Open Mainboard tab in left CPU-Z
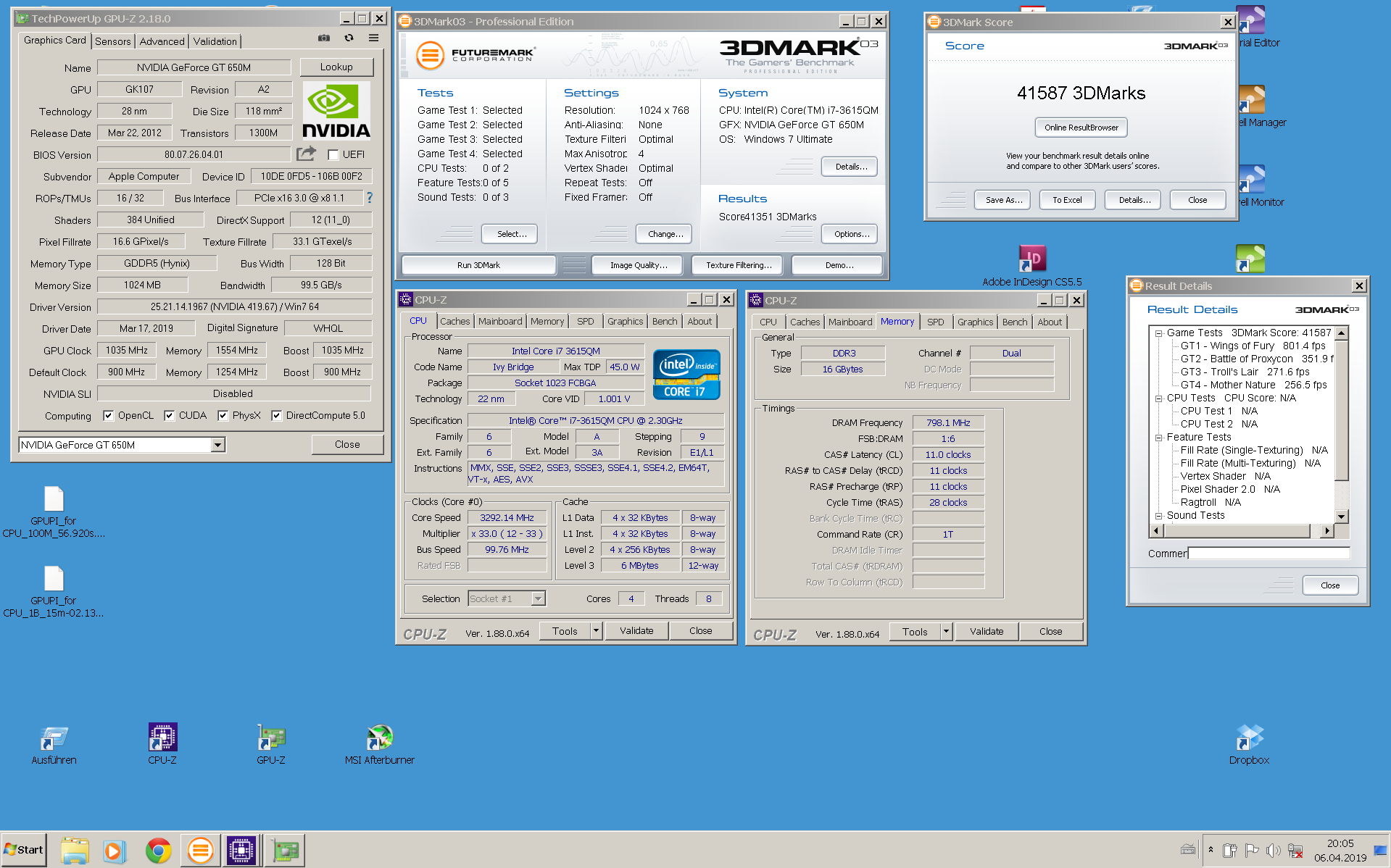Viewport: 1391px width, 868px height. pos(500,321)
